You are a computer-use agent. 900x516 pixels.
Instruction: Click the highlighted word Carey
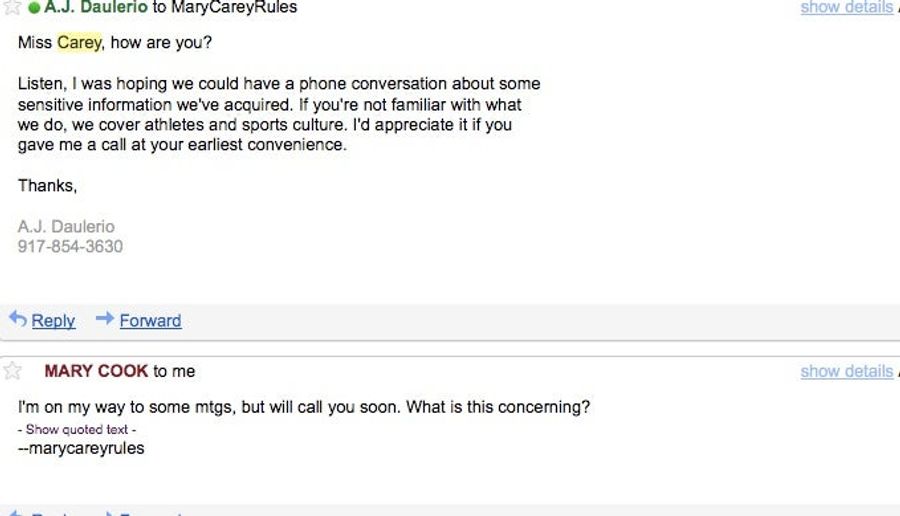point(79,42)
